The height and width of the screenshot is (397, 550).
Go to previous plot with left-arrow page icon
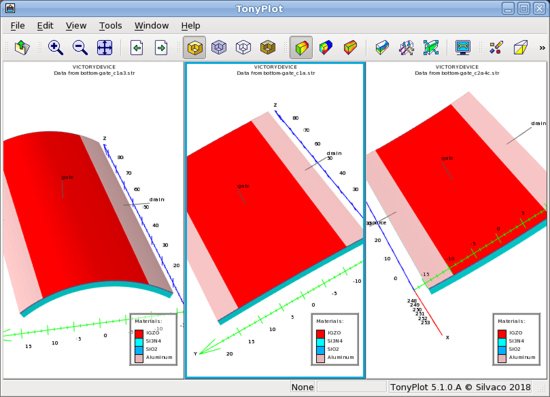(x=136, y=47)
